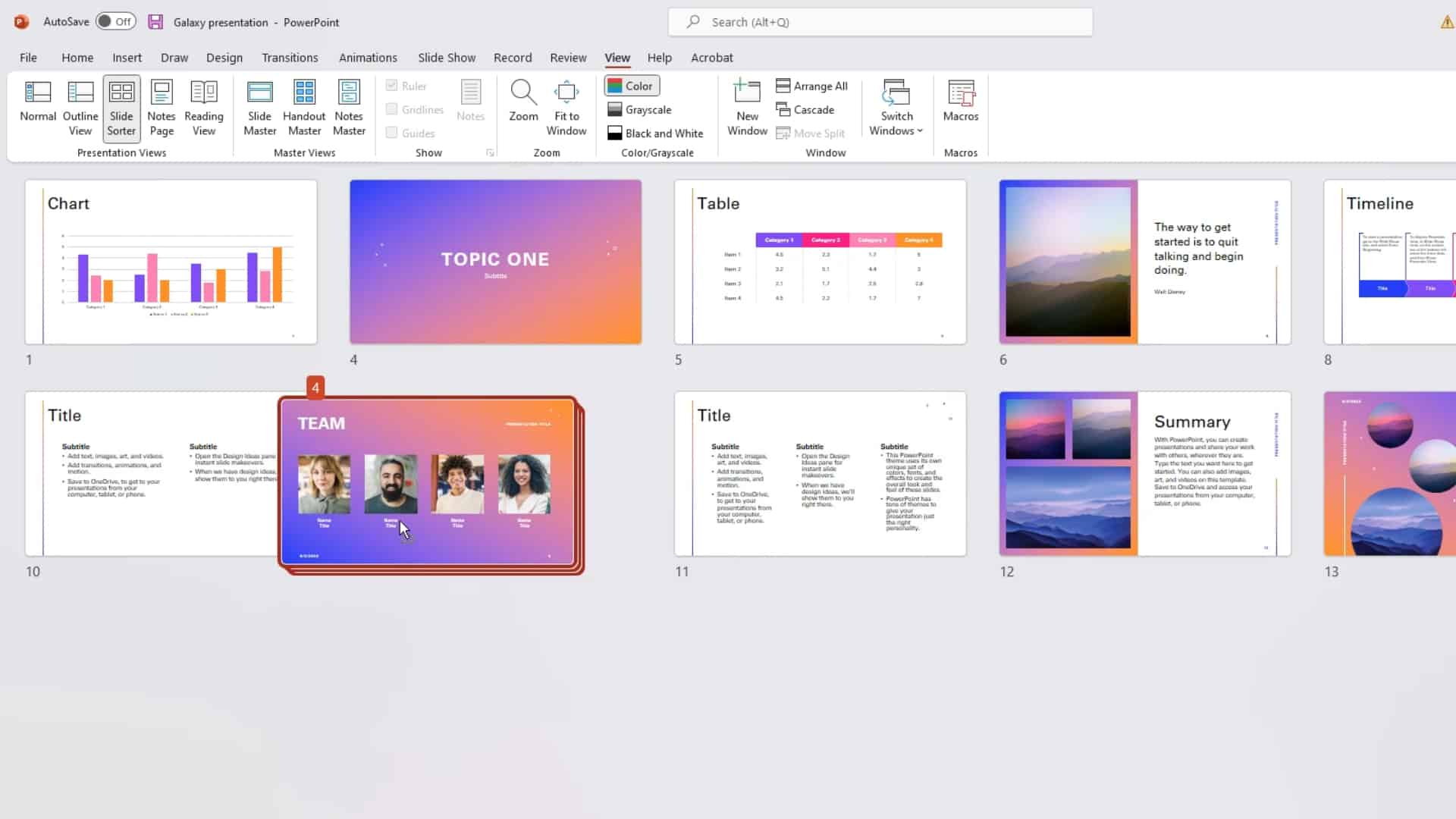Select the Grayscale color mode swatch
The height and width of the screenshot is (819, 1456).
[639, 109]
